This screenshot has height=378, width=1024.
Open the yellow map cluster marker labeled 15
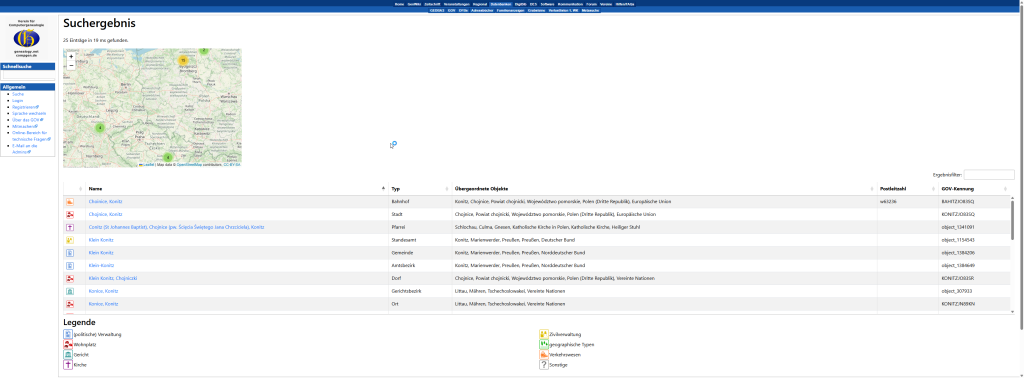[x=183, y=61]
